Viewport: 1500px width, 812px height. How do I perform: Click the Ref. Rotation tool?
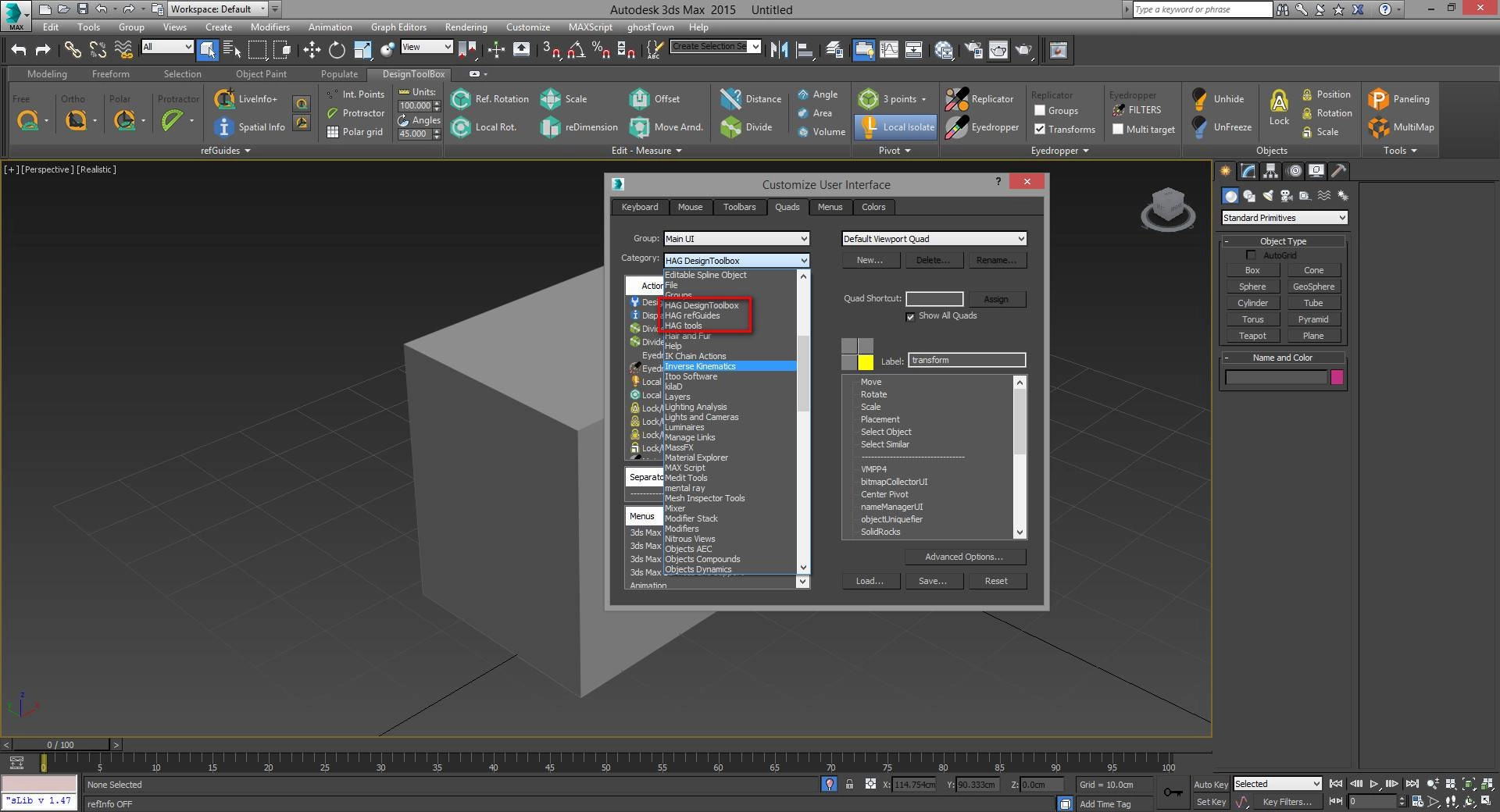[490, 99]
